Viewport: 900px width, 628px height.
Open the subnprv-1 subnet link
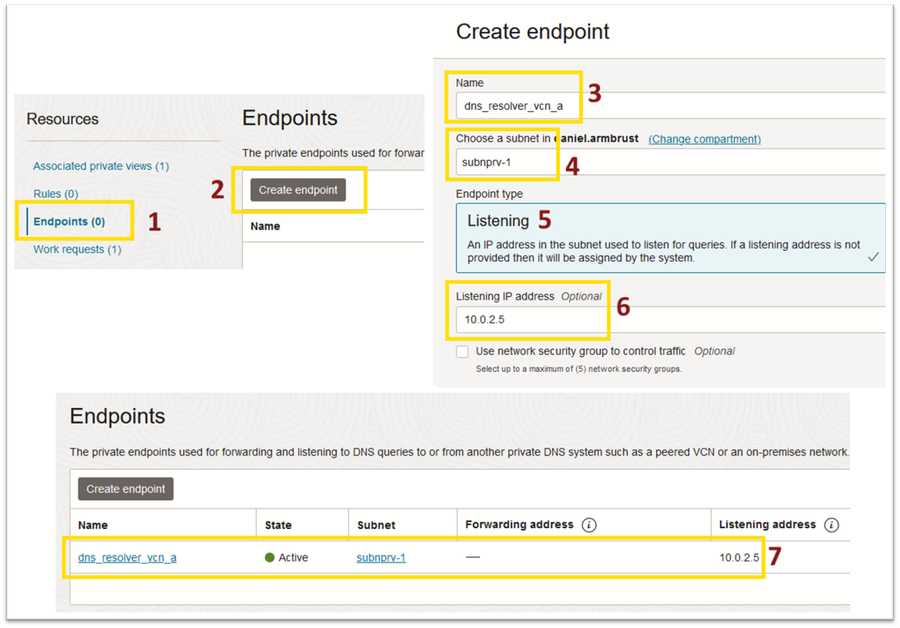[x=381, y=557]
